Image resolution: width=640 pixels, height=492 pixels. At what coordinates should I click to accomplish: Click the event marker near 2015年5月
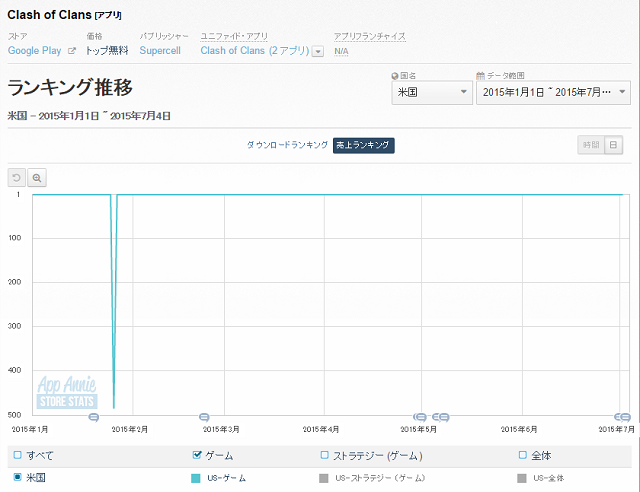click(x=420, y=417)
